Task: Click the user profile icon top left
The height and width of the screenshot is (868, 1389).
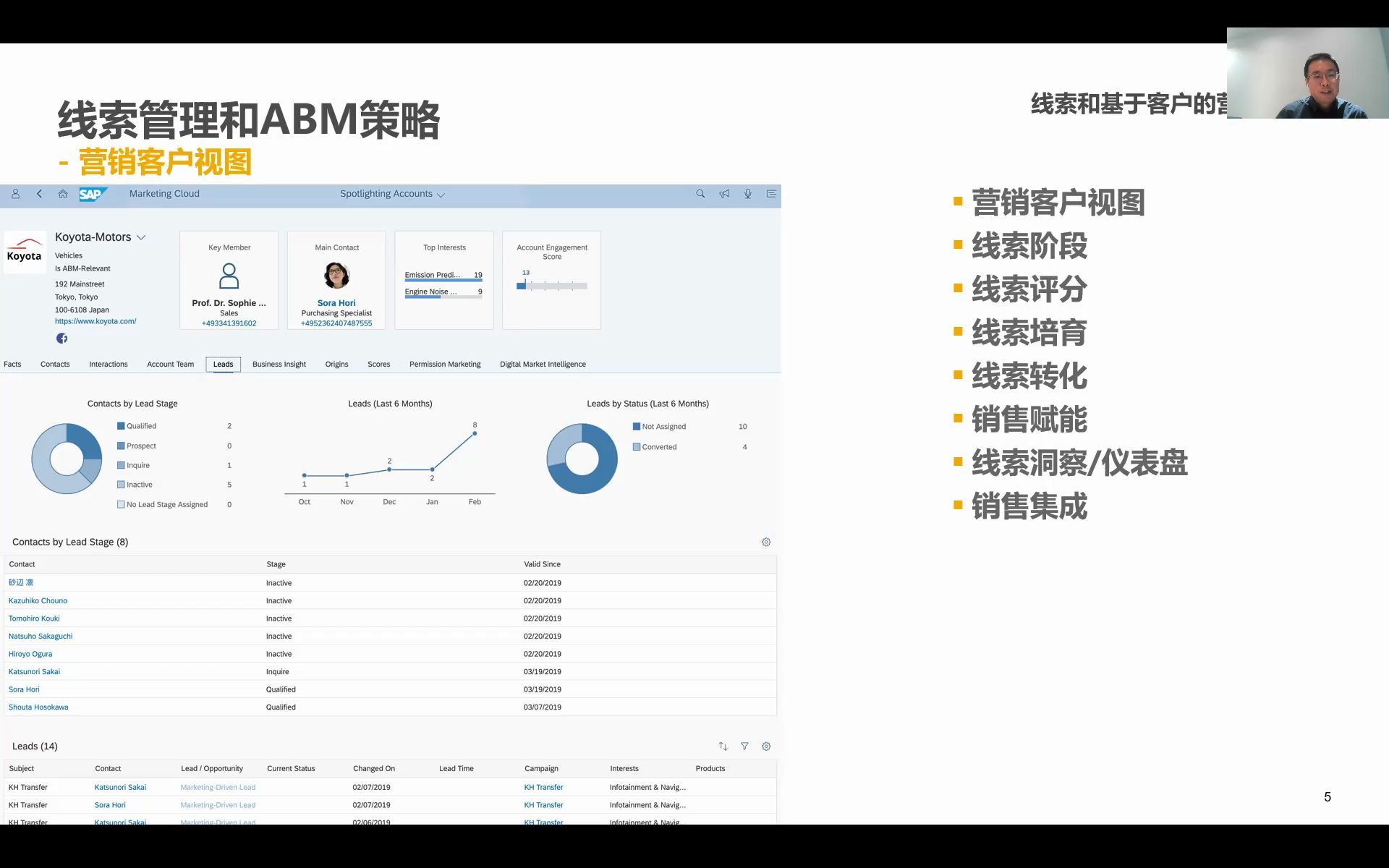Action: pos(14,194)
